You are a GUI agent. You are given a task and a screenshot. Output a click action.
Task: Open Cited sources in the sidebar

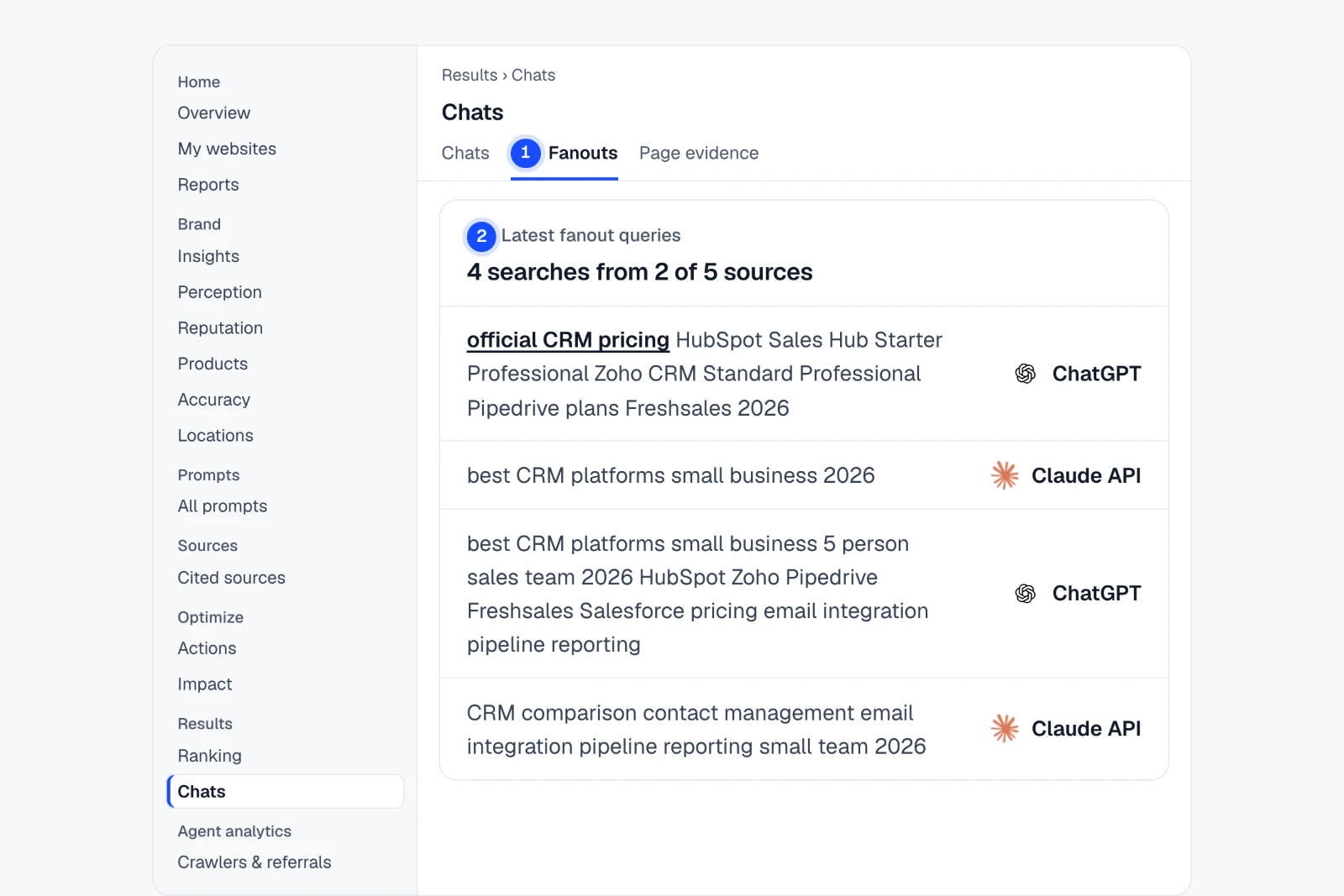point(231,578)
